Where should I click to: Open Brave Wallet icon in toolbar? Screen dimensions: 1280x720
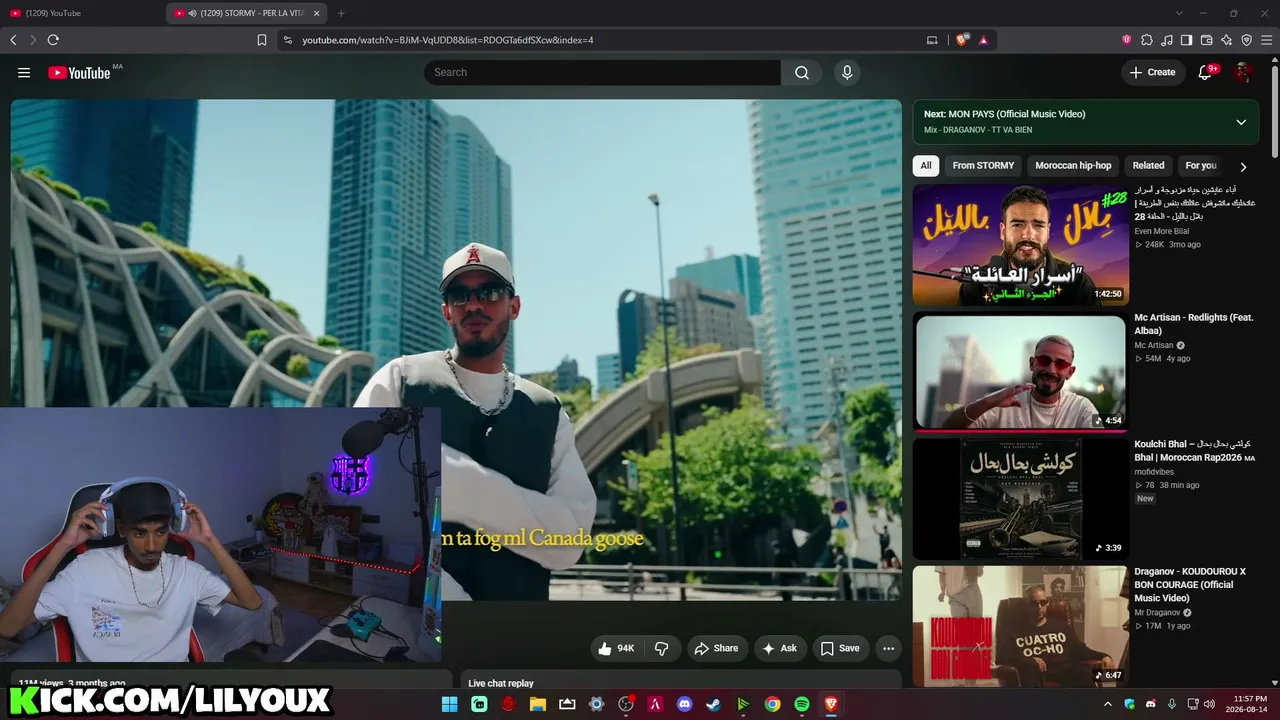1207,40
